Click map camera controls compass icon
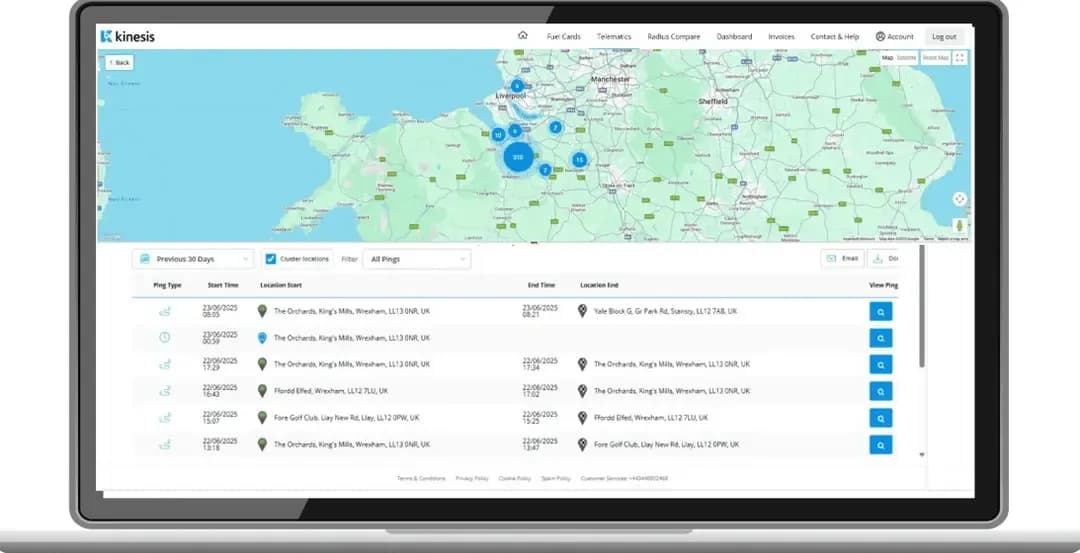This screenshot has height=553, width=1080. point(959,199)
